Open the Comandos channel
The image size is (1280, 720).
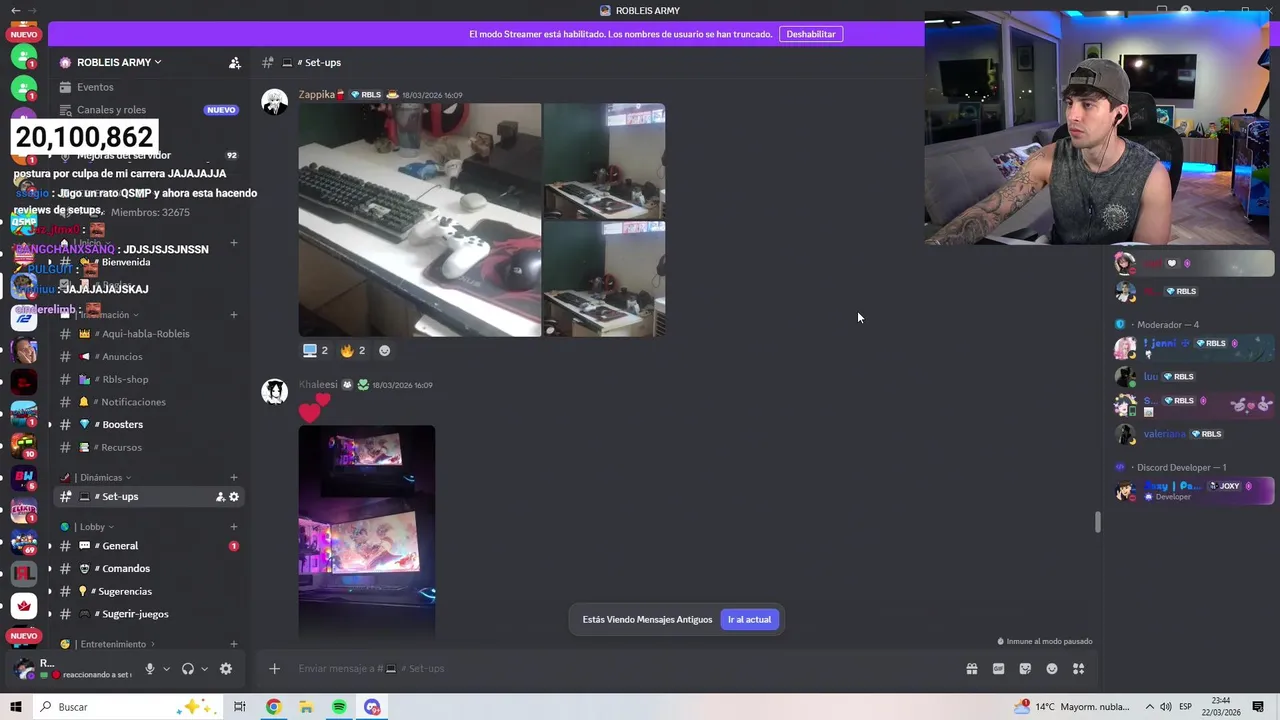pyautogui.click(x=148, y=569)
